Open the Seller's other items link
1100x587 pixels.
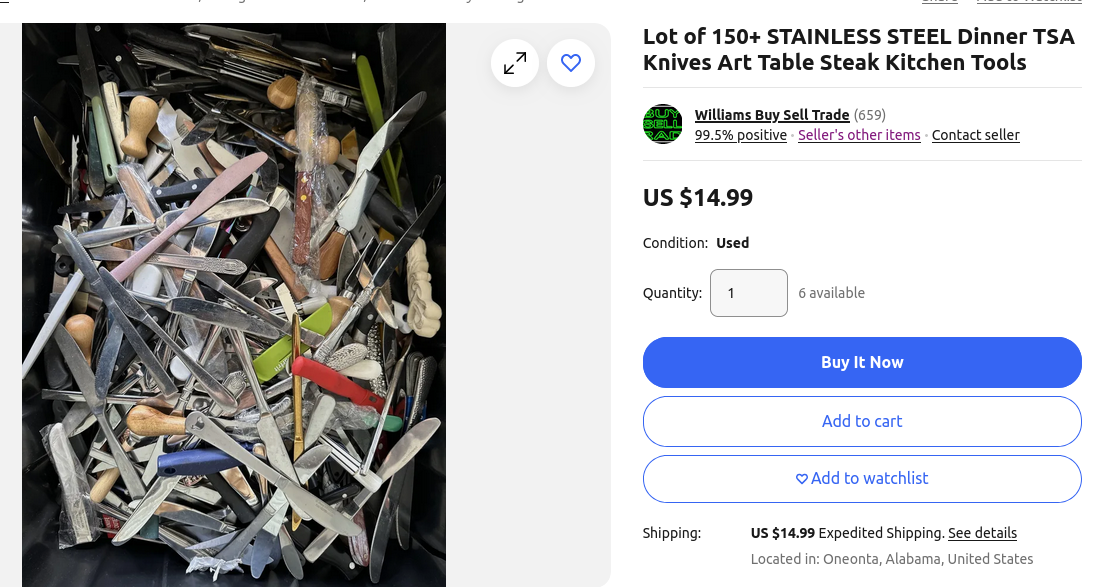[859, 135]
